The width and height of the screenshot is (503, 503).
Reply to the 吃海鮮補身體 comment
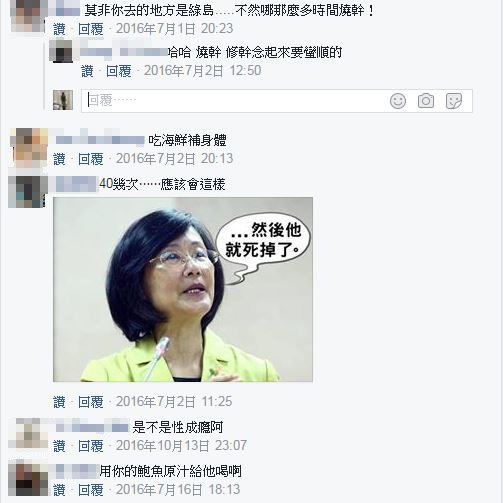91,159
